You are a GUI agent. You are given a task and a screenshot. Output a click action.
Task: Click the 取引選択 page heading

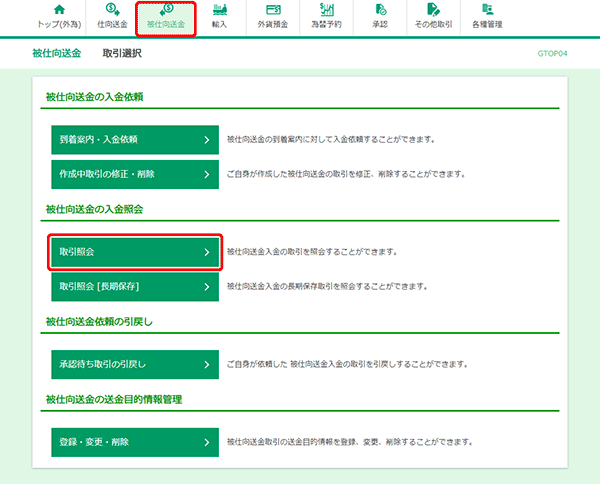(122, 53)
